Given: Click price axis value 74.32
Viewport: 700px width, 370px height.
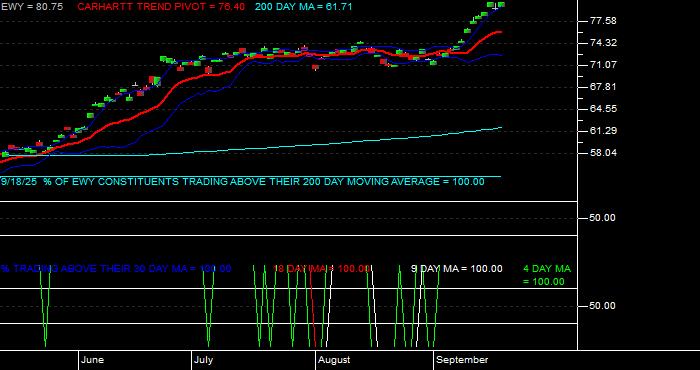Looking at the screenshot, I should pyautogui.click(x=603, y=43).
